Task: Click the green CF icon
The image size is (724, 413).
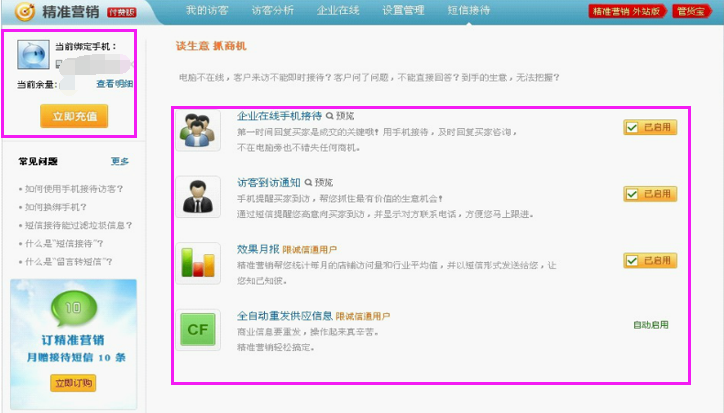Action: pyautogui.click(x=198, y=329)
